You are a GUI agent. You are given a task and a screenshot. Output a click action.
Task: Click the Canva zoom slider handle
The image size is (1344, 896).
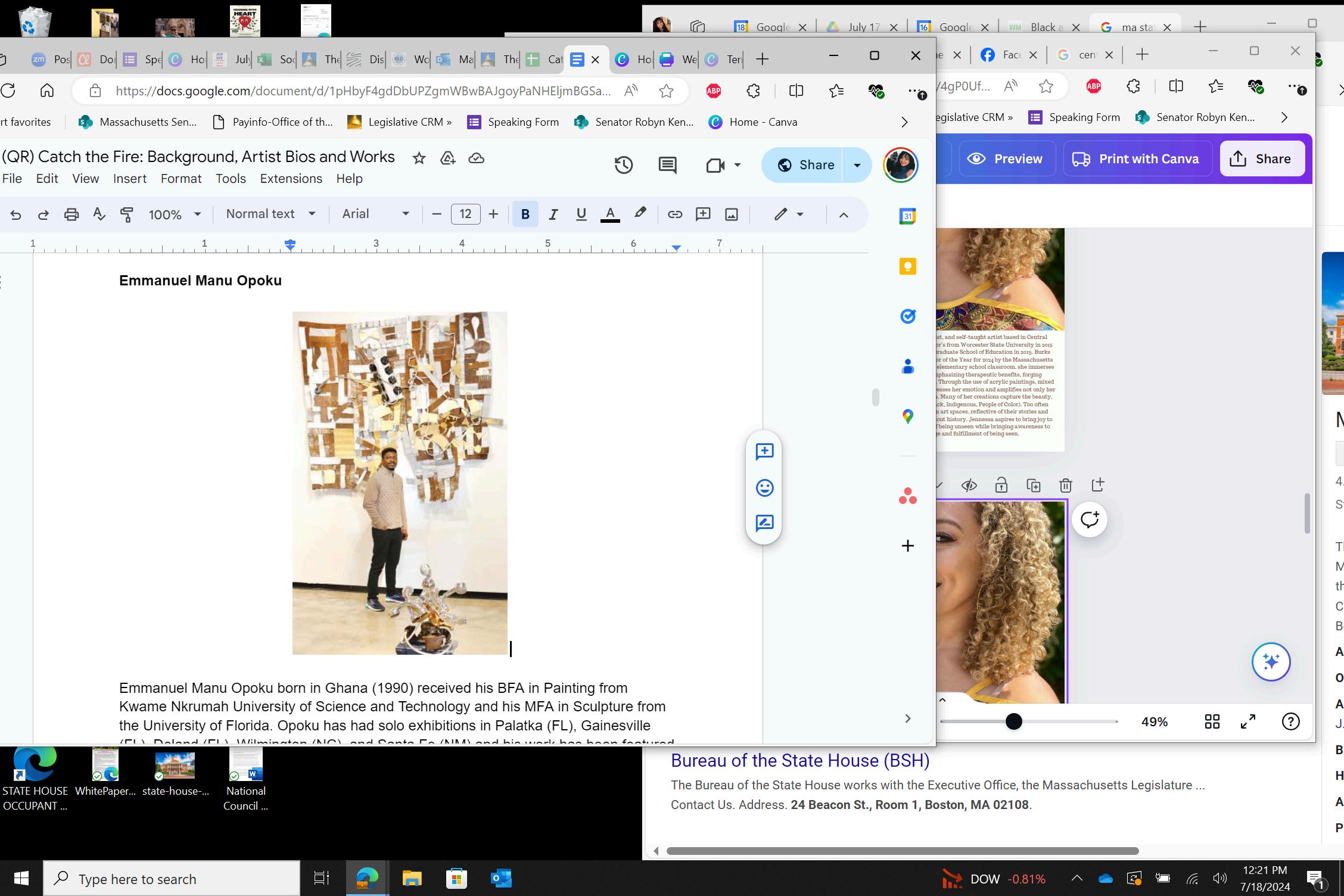click(1013, 721)
